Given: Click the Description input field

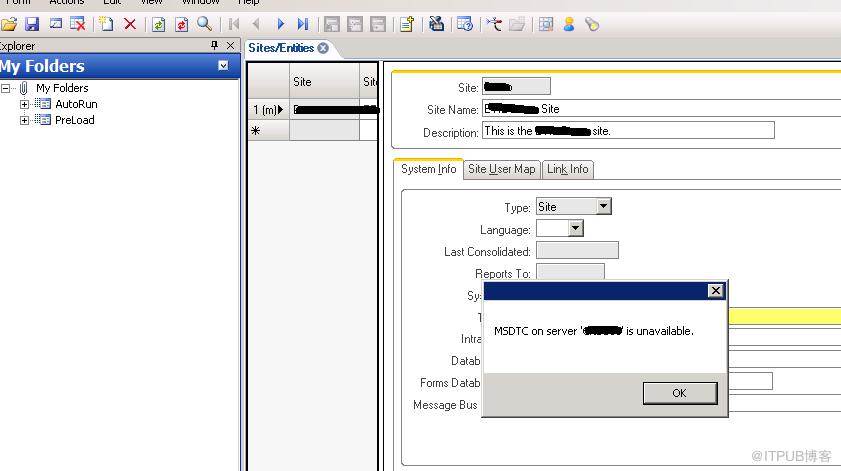Looking at the screenshot, I should click(x=628, y=130).
